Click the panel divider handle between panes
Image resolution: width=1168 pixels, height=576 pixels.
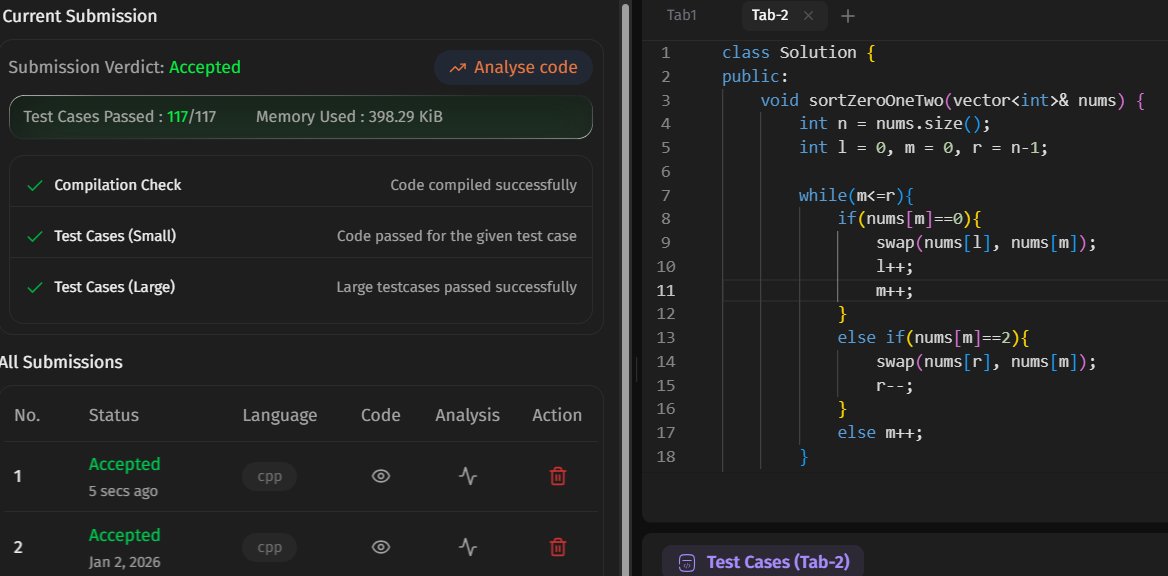tap(636, 369)
